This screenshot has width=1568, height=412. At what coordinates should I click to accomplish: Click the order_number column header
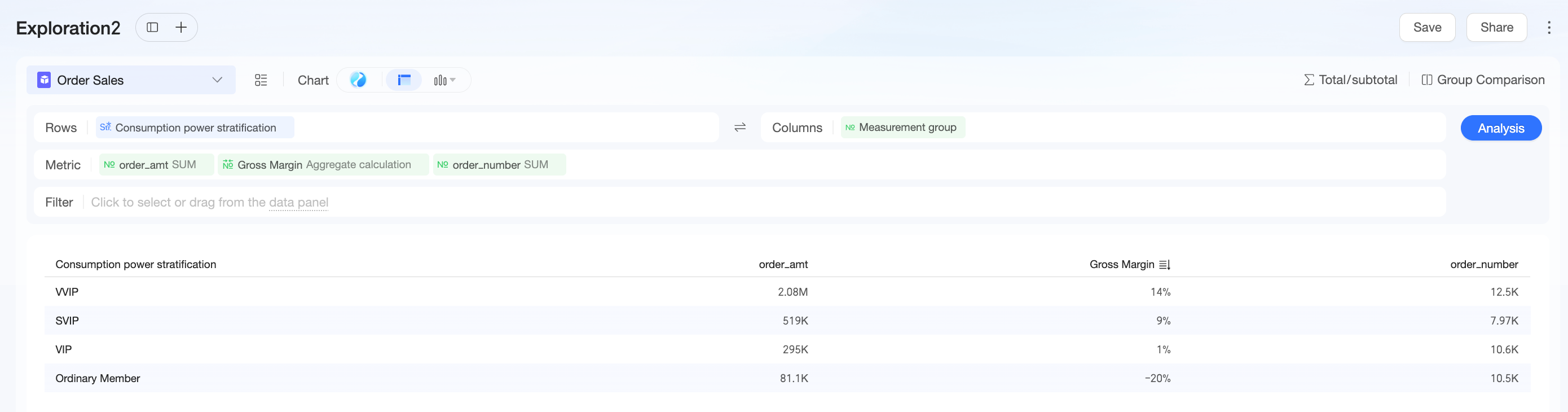pos(1483,265)
